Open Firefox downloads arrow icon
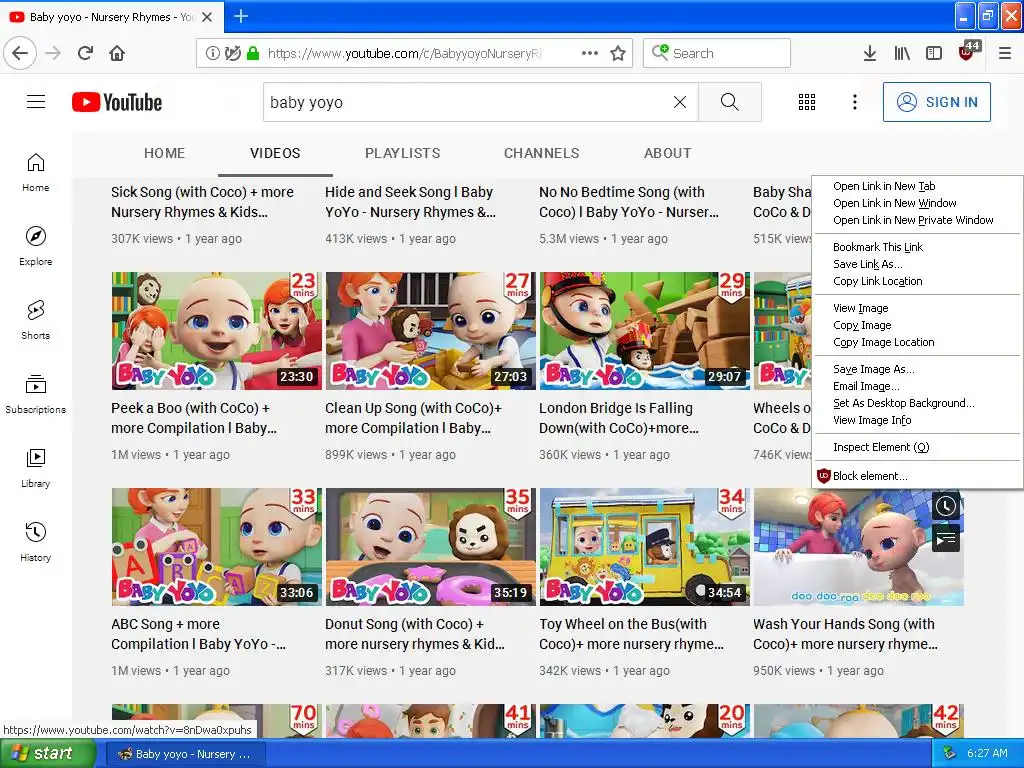1024x768 pixels. click(869, 53)
